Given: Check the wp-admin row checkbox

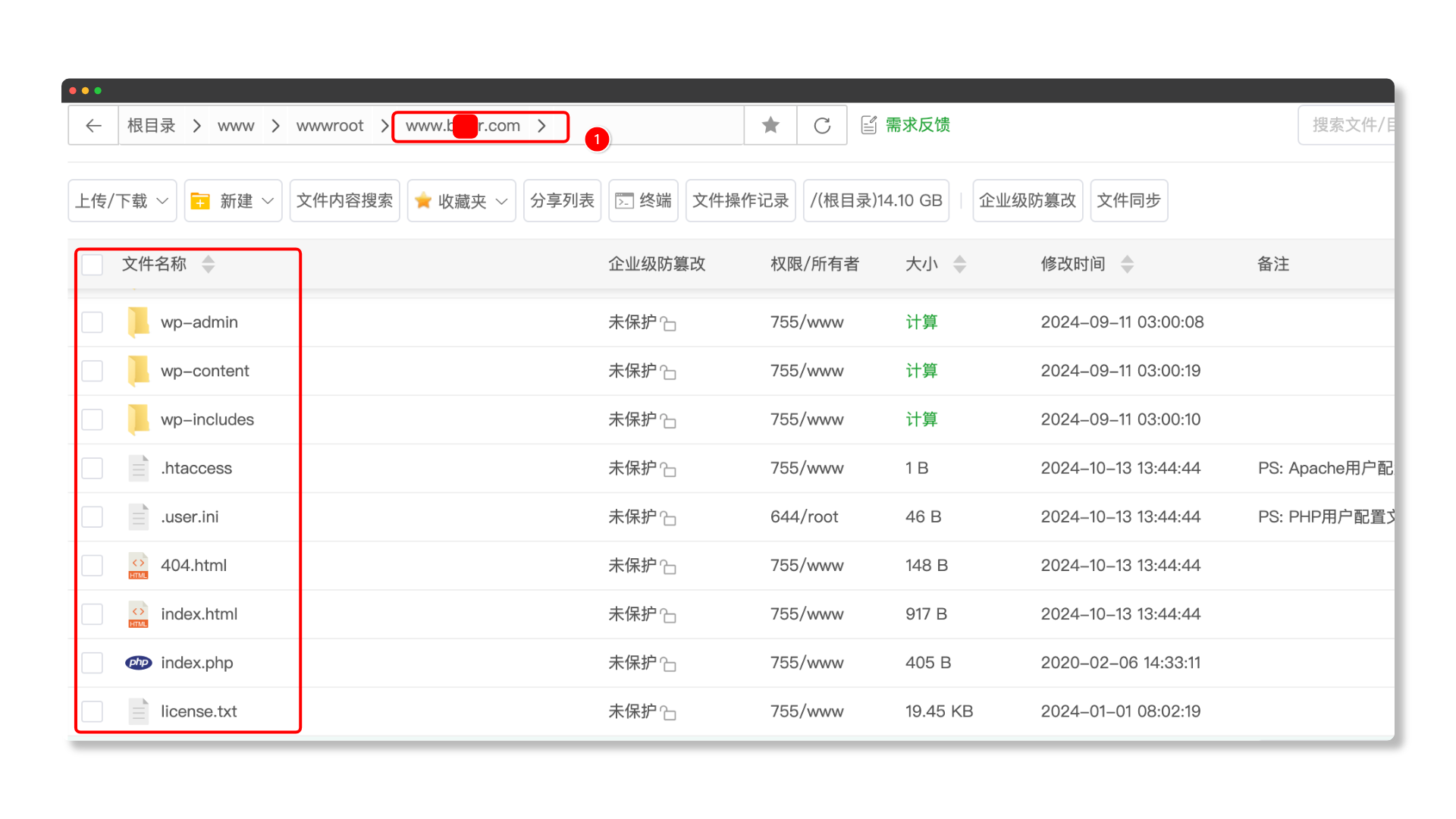Looking at the screenshot, I should pyautogui.click(x=93, y=322).
